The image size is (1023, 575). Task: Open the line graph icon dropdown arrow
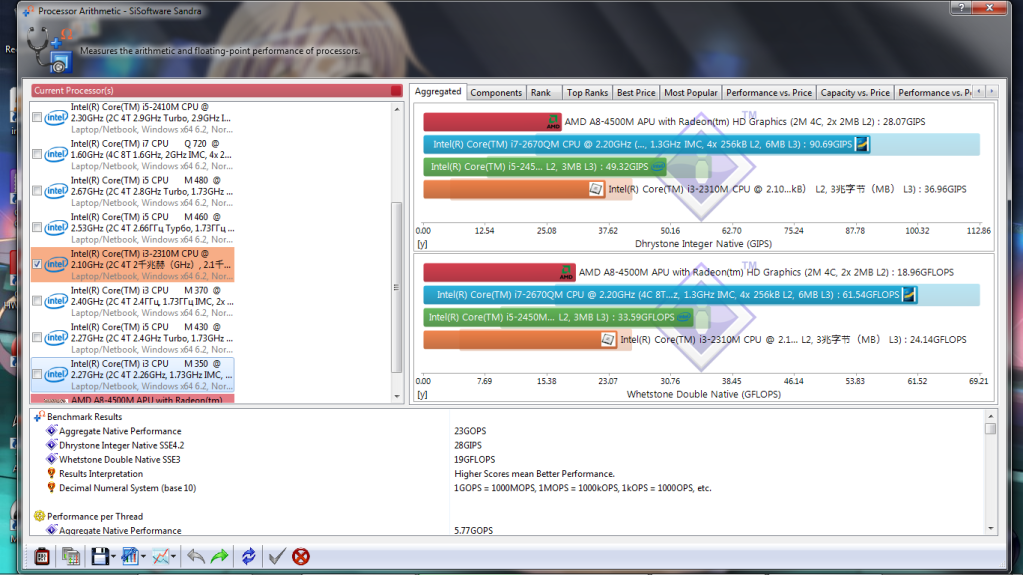pyautogui.click(x=174, y=557)
